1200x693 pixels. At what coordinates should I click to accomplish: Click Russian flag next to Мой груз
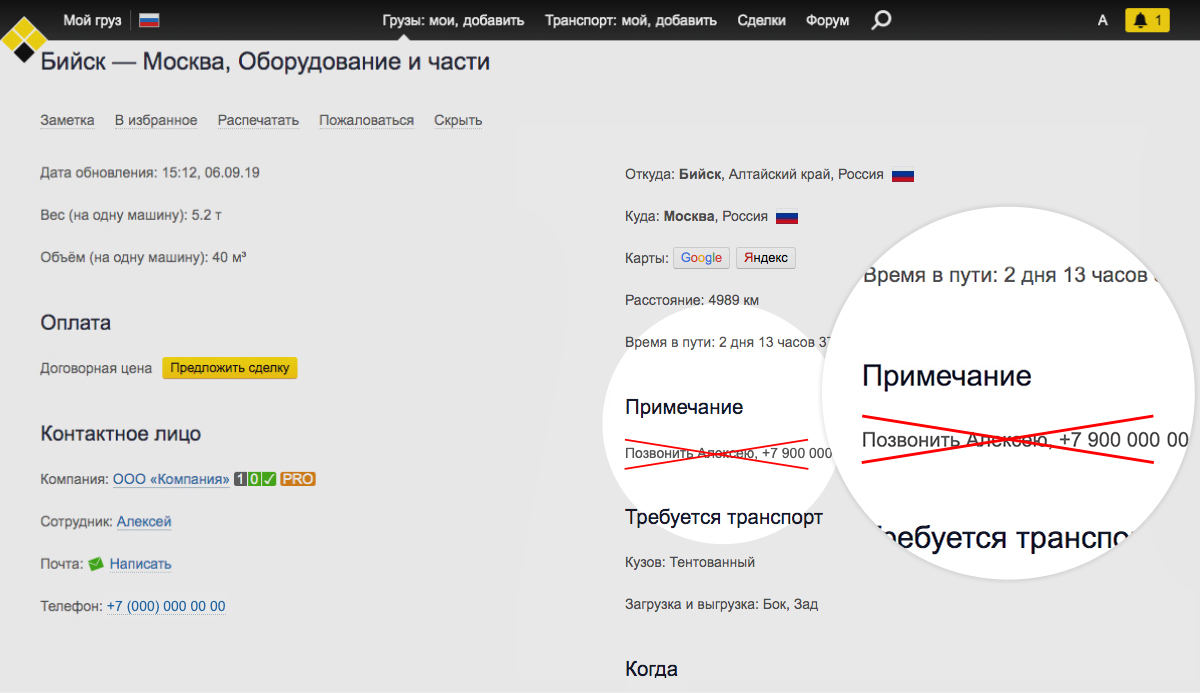point(149,20)
